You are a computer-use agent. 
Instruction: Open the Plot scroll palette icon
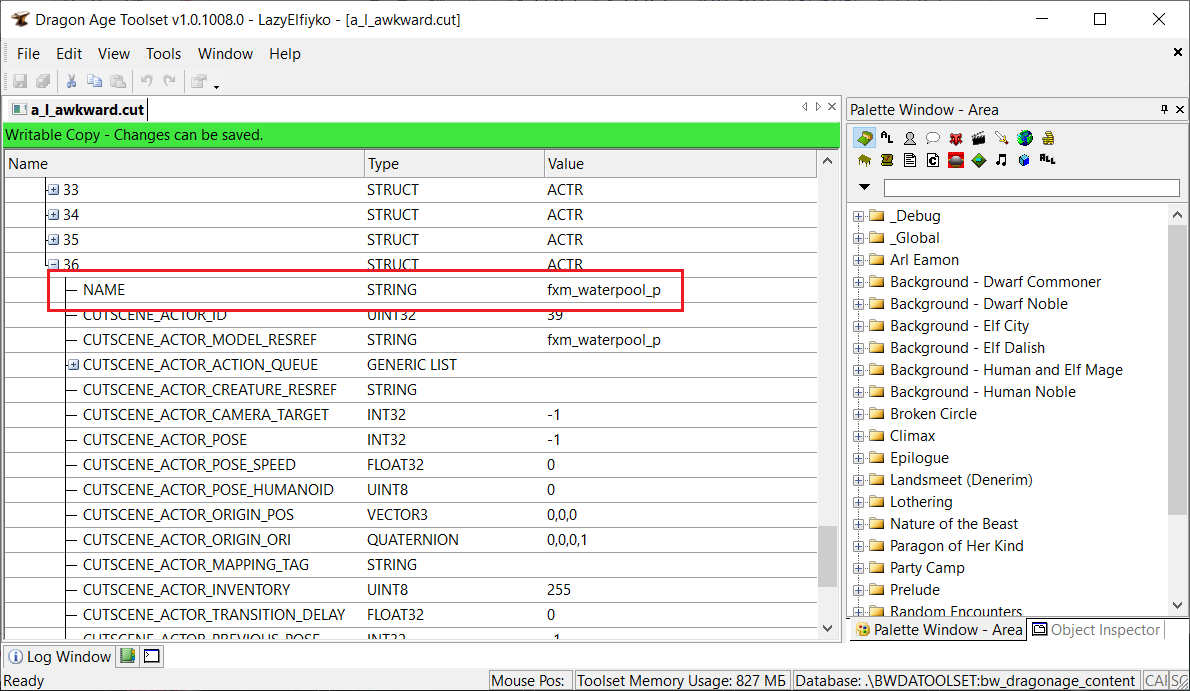pyautogui.click(x=886, y=160)
